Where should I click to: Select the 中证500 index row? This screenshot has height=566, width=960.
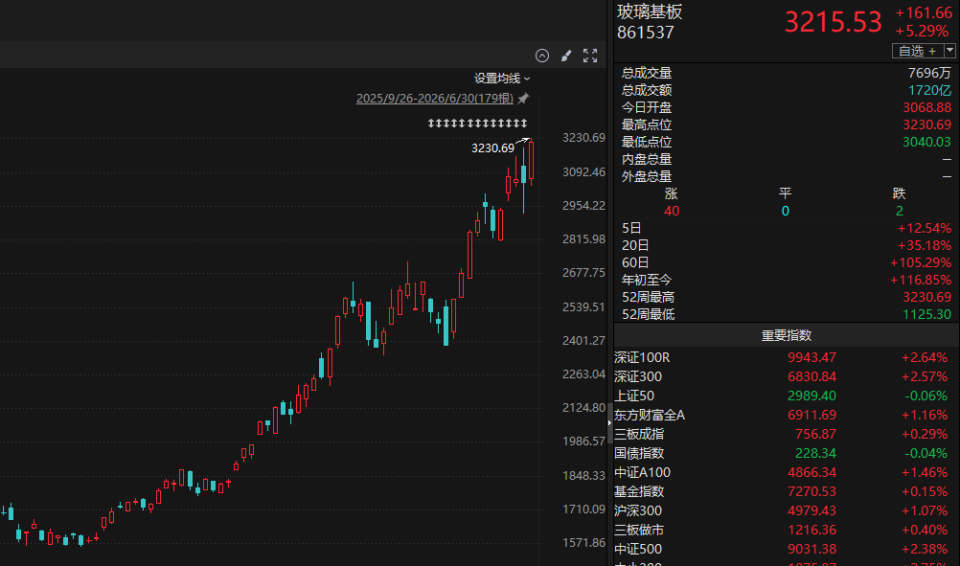coord(786,549)
